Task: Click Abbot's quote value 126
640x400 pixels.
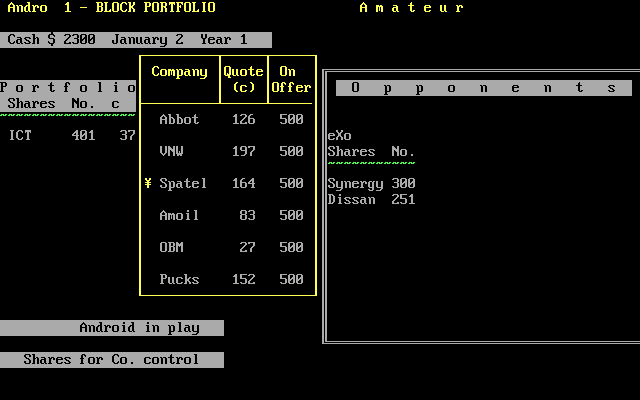Action: pos(243,120)
